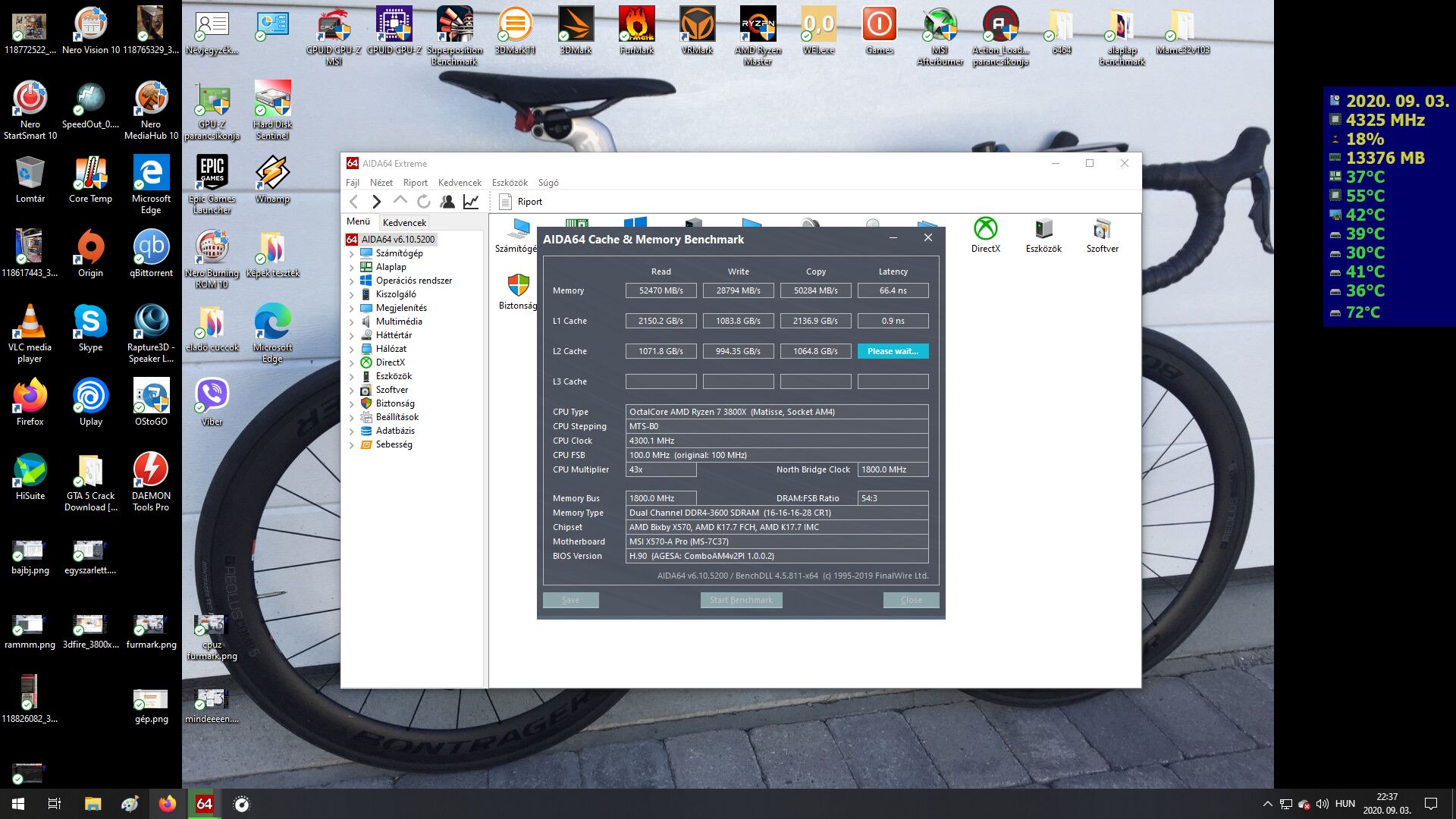Open the Fájl menu
The width and height of the screenshot is (1456, 819).
point(353,183)
